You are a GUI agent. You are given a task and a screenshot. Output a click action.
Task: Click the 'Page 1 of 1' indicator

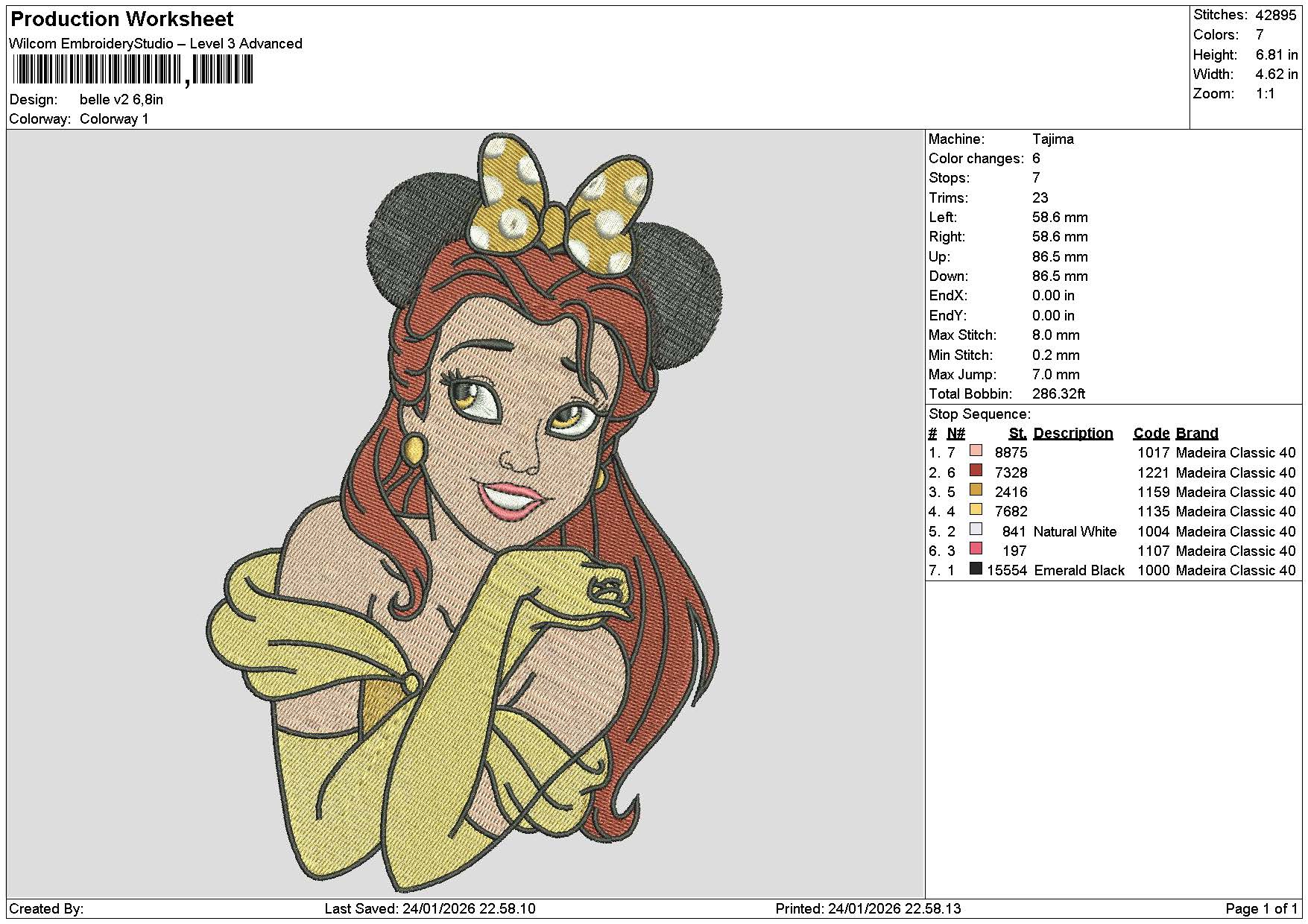(x=1261, y=908)
